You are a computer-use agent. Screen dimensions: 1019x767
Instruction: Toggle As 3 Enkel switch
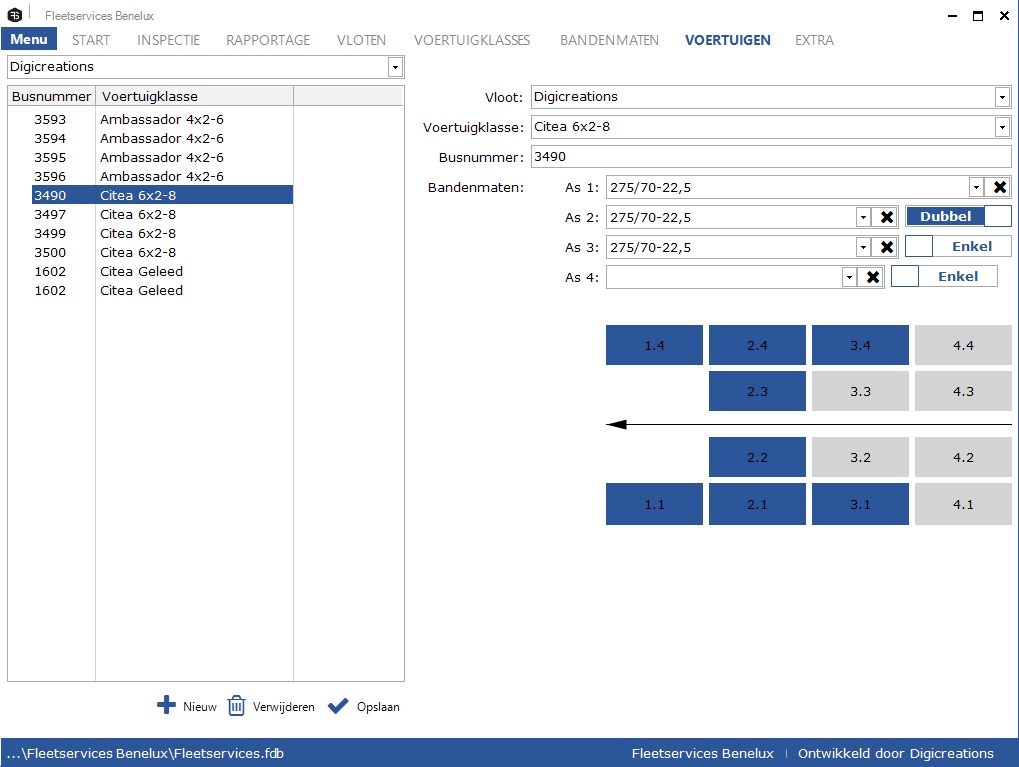(958, 246)
